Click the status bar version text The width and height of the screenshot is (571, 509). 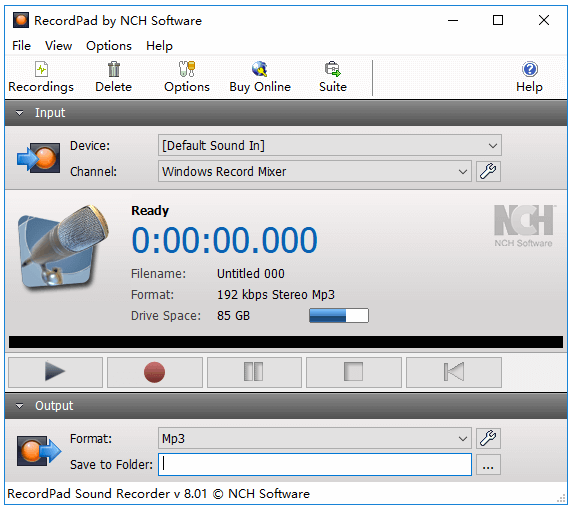click(158, 494)
